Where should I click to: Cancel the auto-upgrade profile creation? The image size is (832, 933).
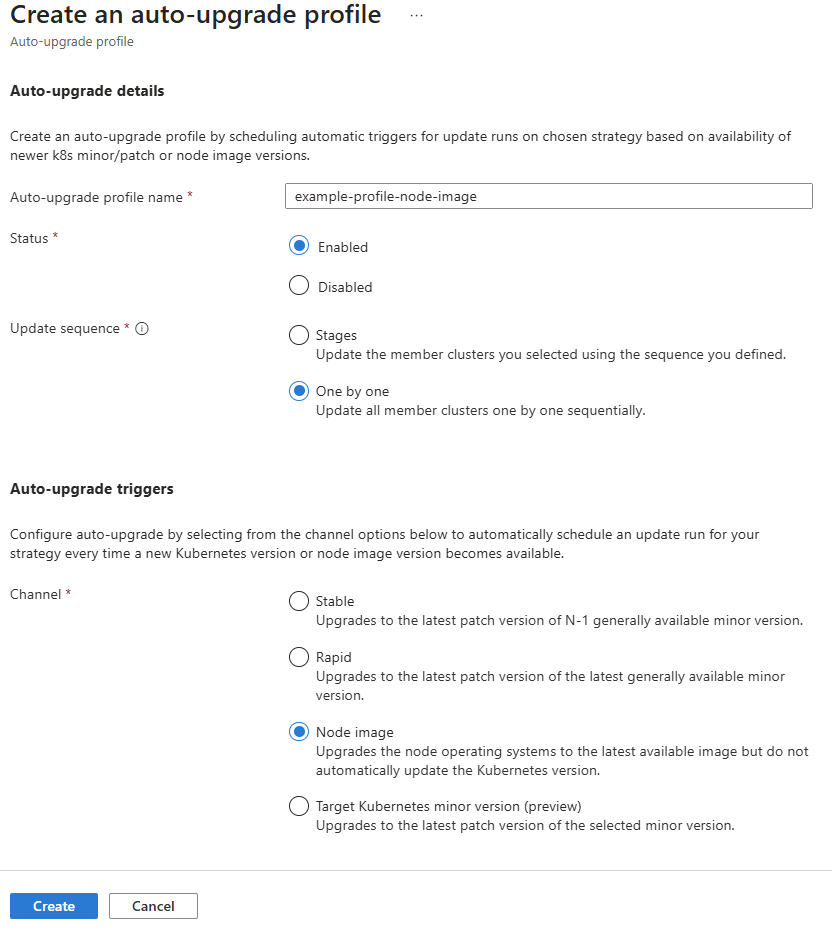[x=153, y=906]
